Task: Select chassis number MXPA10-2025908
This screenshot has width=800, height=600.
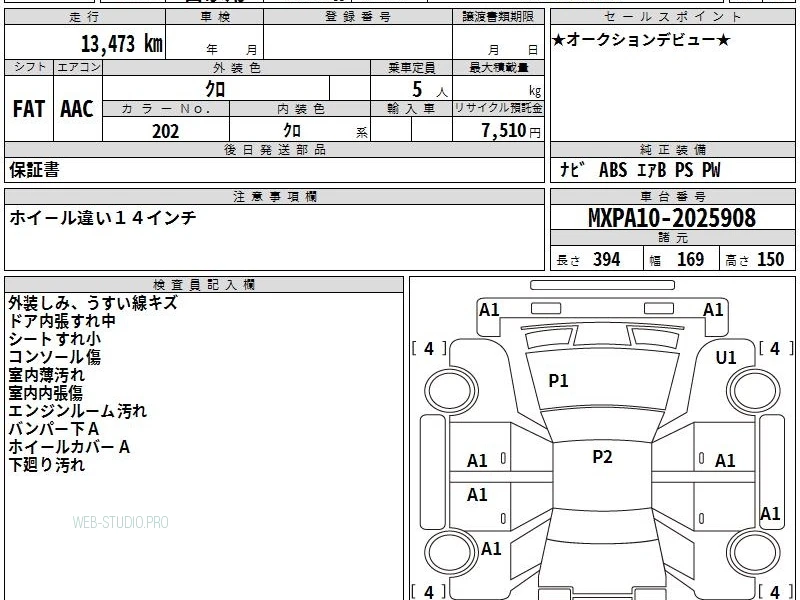Action: click(672, 218)
